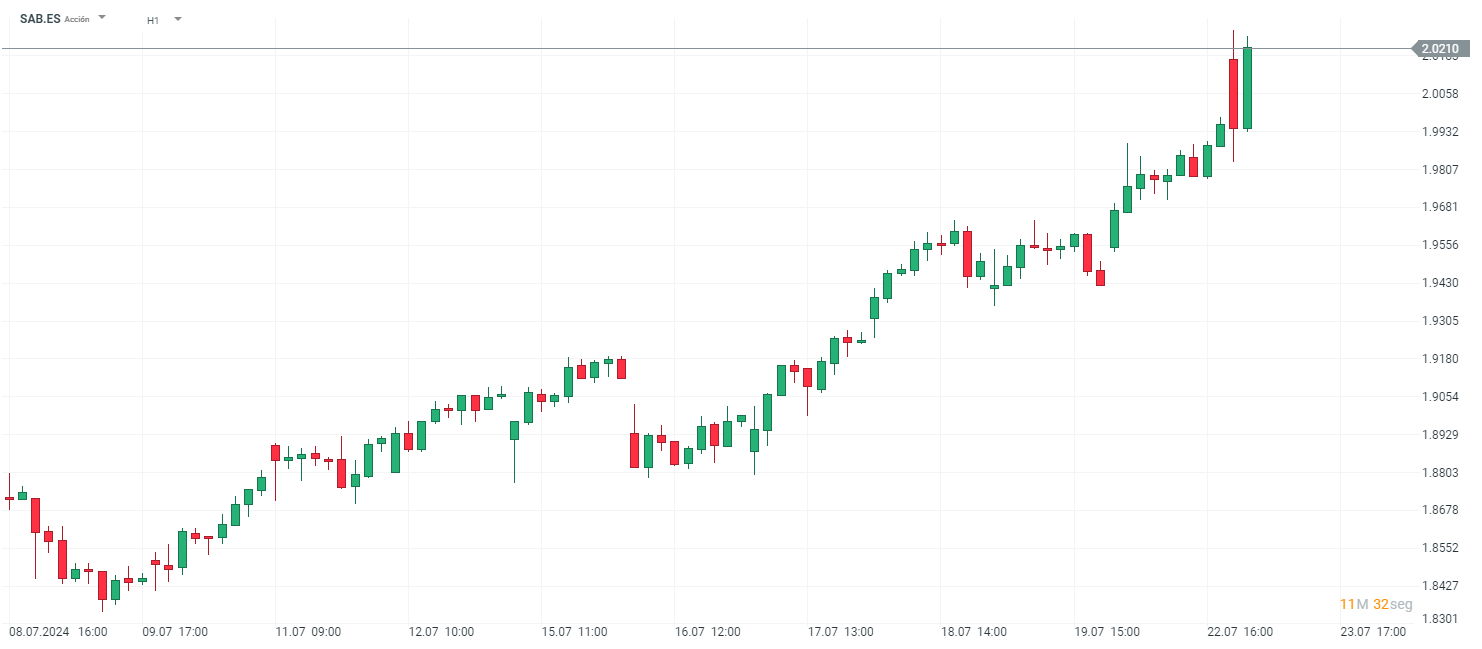Screen dimensions: 1482x649
Task: Expand the H1 timeframe dropdown arrow
Action: (x=178, y=18)
